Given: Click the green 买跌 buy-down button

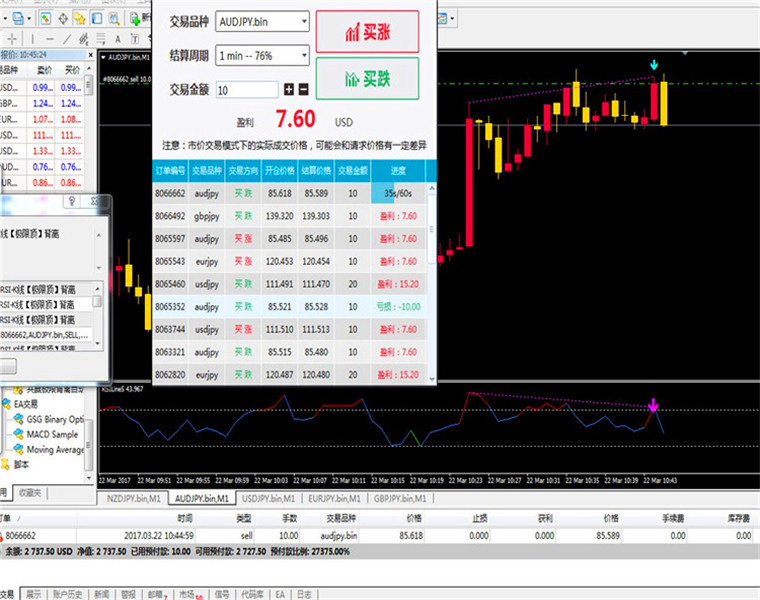Looking at the screenshot, I should pos(367,79).
